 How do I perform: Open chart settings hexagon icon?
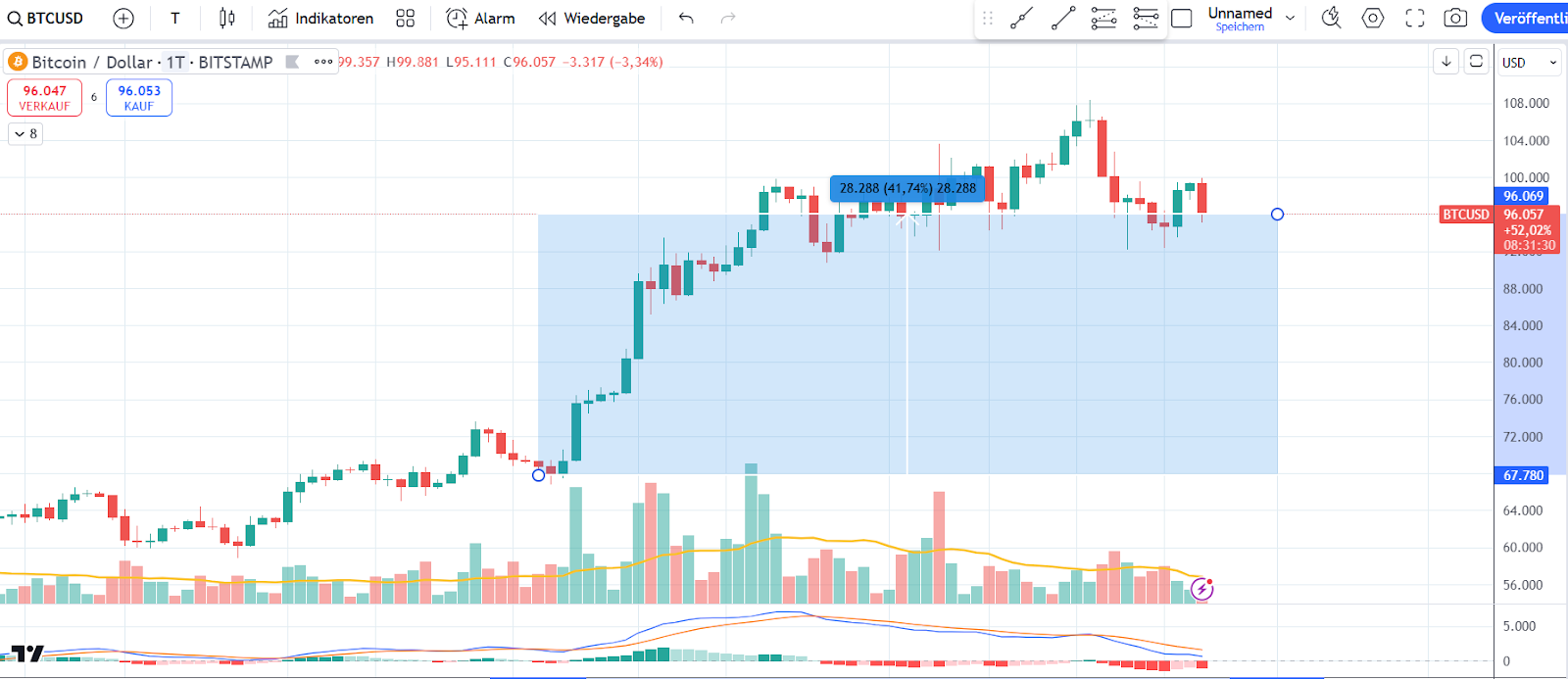1373,18
